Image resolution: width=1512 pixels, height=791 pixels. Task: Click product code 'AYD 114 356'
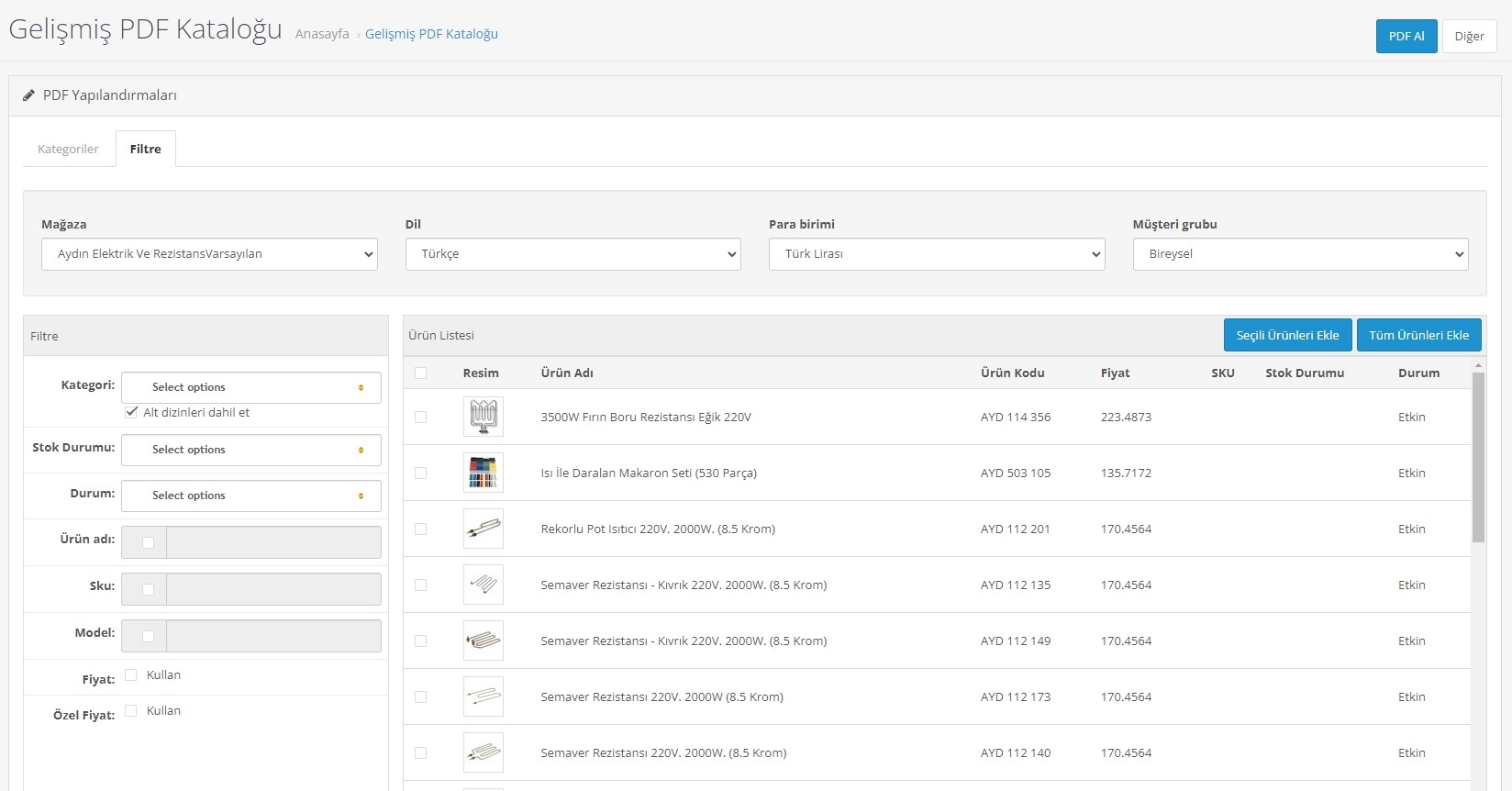pyautogui.click(x=1016, y=417)
